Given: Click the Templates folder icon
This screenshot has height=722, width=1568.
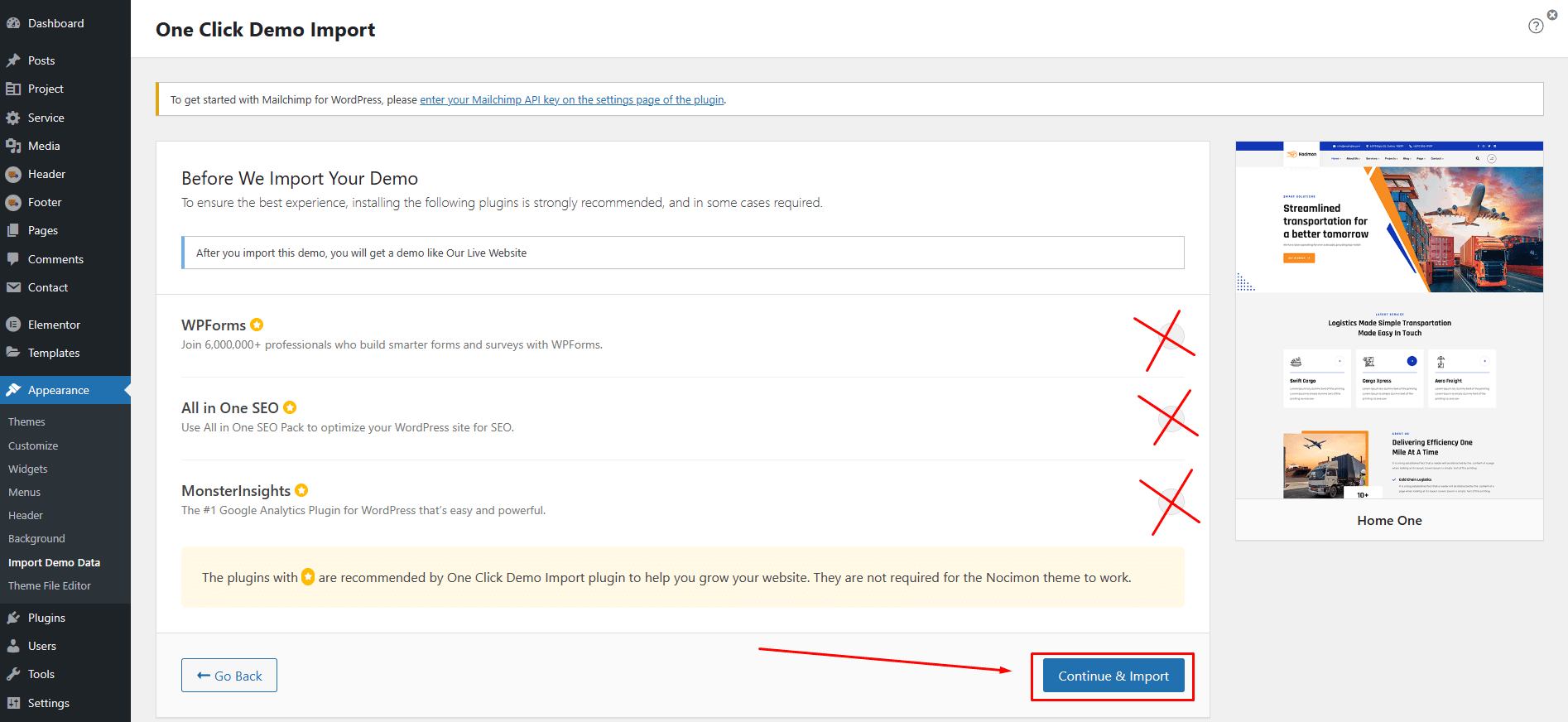Looking at the screenshot, I should (13, 353).
